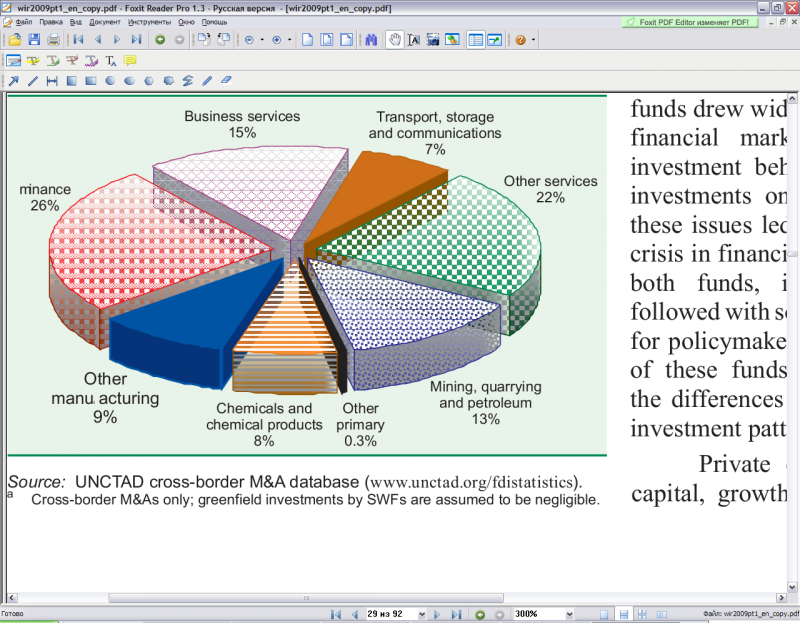Viewport: 800px width, 623px height.
Task: Open the 300% zoom level dropdown
Action: 570,614
